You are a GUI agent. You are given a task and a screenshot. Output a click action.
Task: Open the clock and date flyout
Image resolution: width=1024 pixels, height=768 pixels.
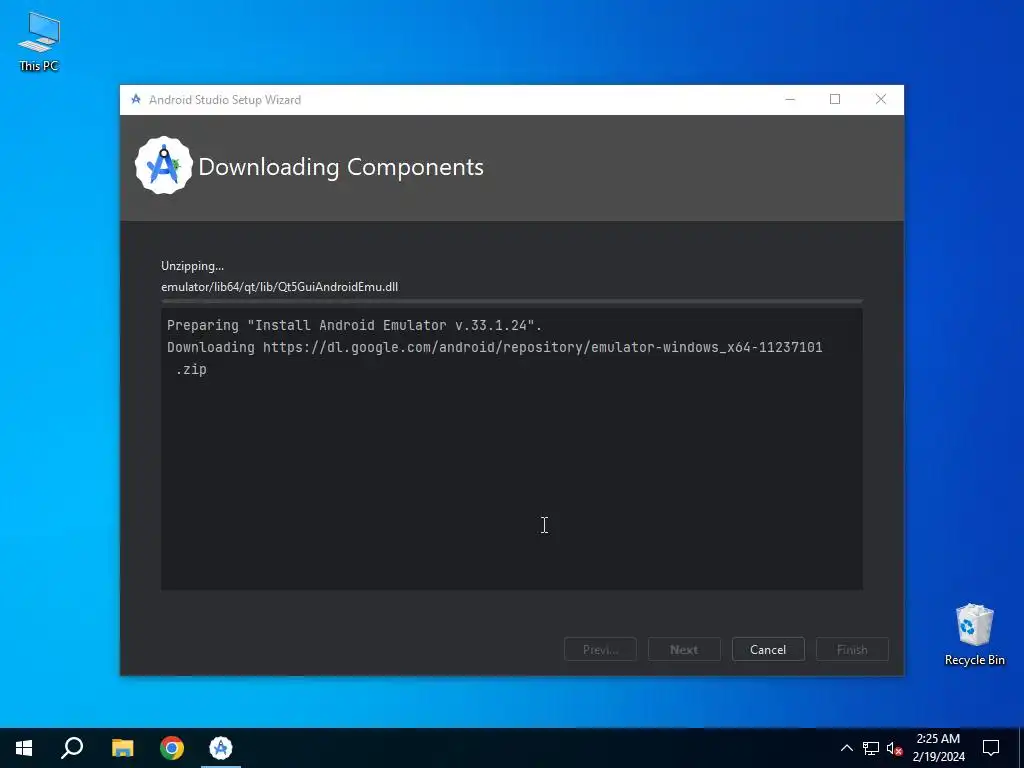938,748
